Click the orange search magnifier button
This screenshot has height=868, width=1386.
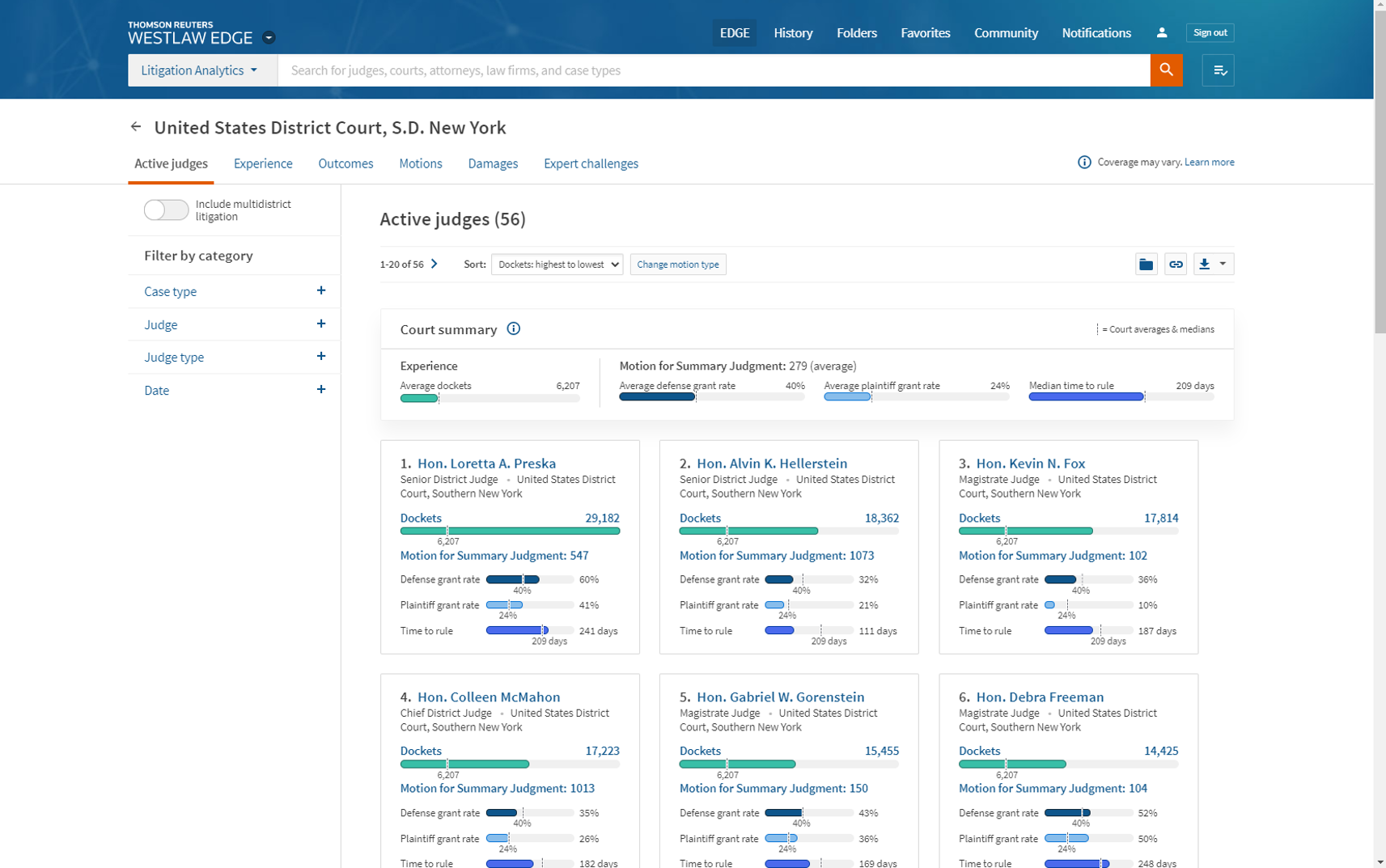(x=1165, y=70)
